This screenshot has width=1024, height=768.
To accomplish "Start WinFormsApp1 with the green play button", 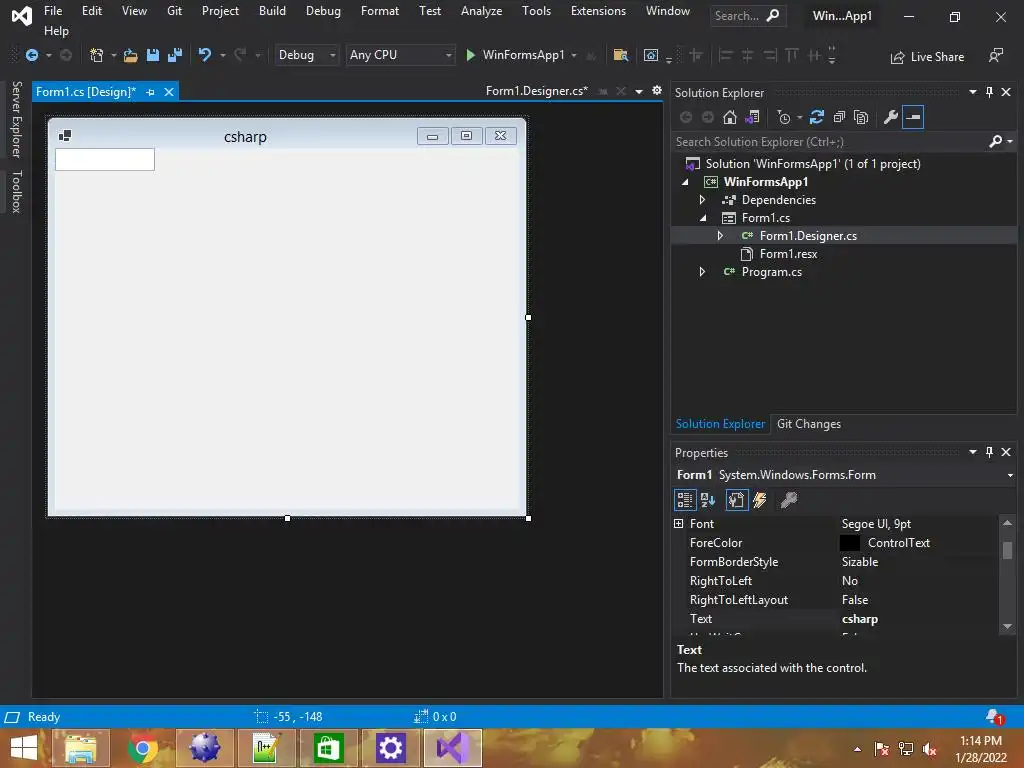I will coord(470,56).
